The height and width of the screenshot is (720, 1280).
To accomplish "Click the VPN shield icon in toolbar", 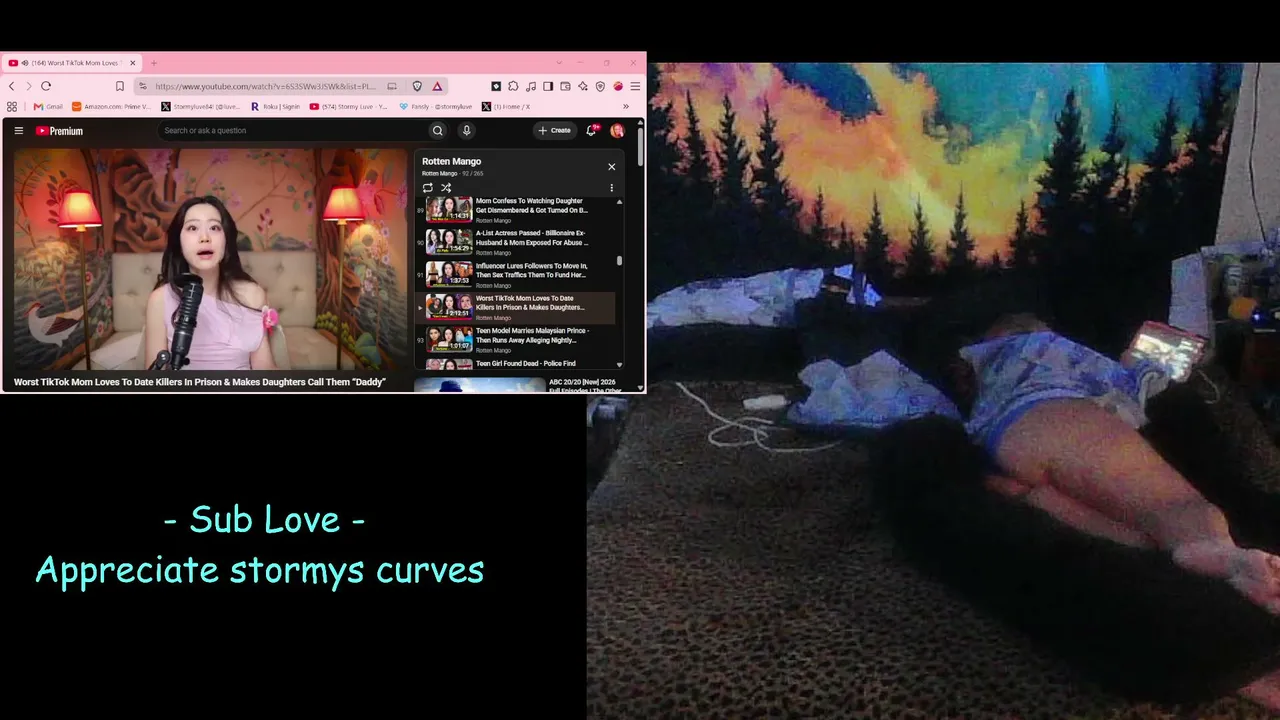I will [x=600, y=86].
